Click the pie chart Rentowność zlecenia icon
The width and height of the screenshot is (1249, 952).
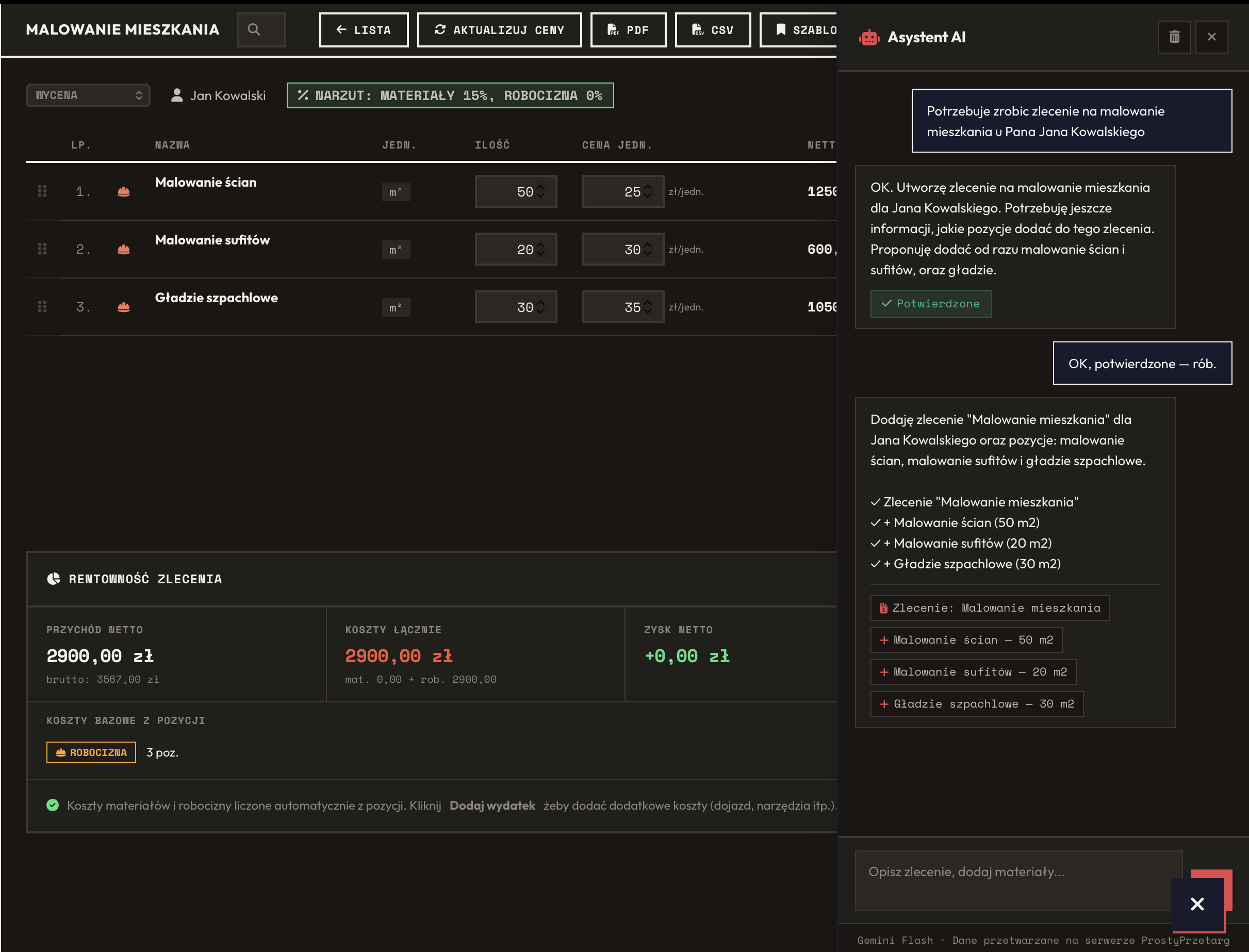click(54, 579)
